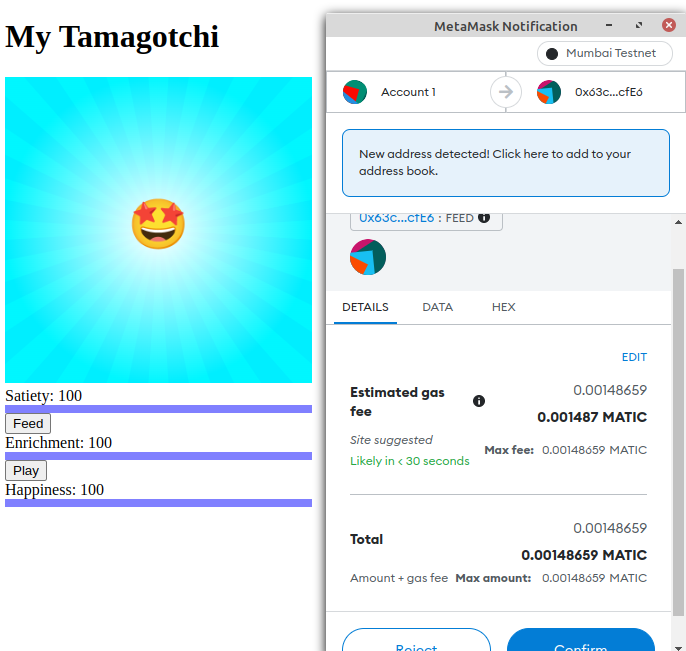Click the Reject button

point(416,641)
